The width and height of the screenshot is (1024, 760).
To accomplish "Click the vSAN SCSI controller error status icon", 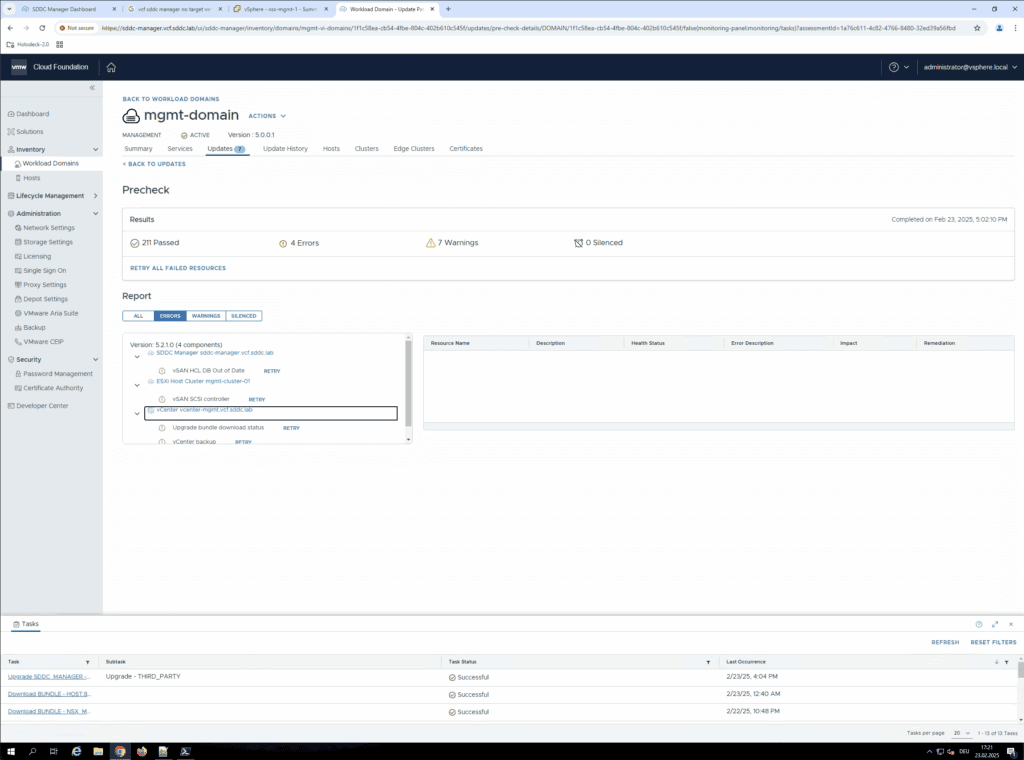I will pyautogui.click(x=162, y=400).
